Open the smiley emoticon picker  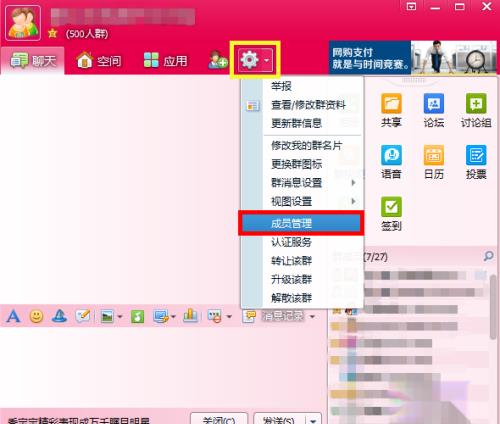[36, 315]
